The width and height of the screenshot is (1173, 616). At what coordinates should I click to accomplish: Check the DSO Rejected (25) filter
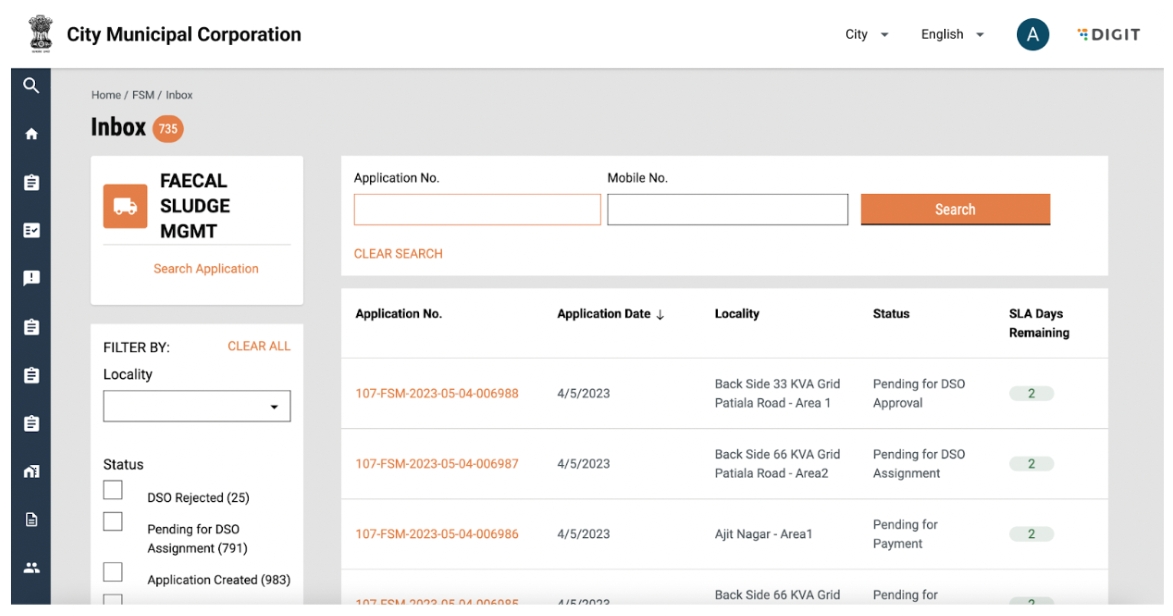(113, 490)
